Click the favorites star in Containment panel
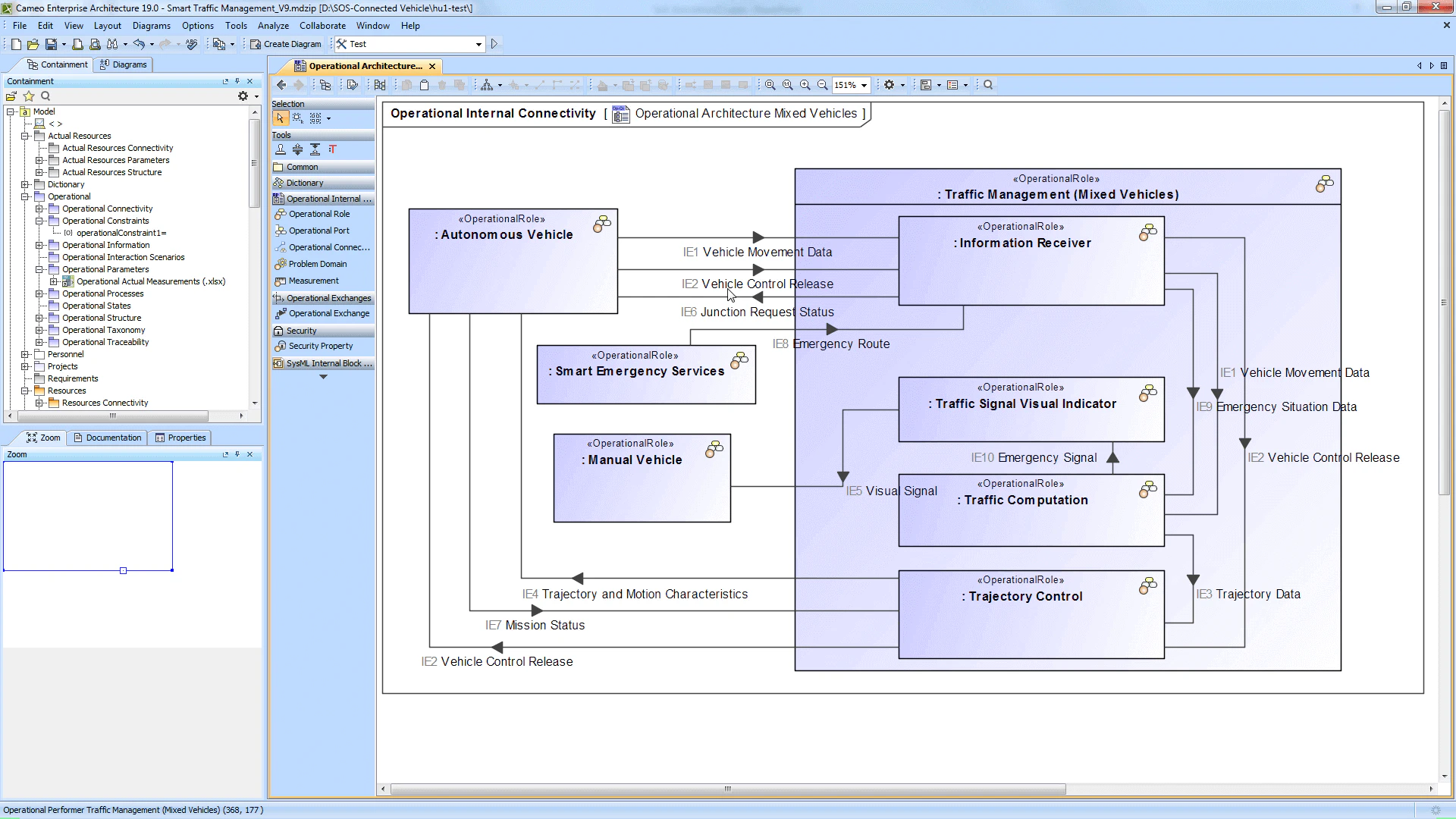This screenshot has width=1456, height=819. click(29, 96)
